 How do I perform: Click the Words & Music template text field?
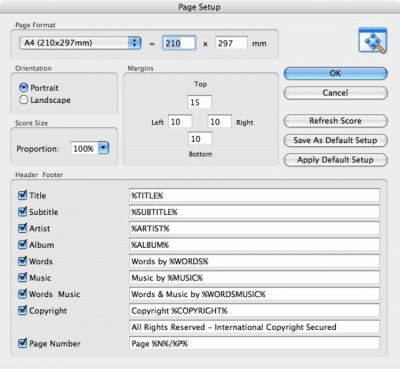[x=254, y=294]
